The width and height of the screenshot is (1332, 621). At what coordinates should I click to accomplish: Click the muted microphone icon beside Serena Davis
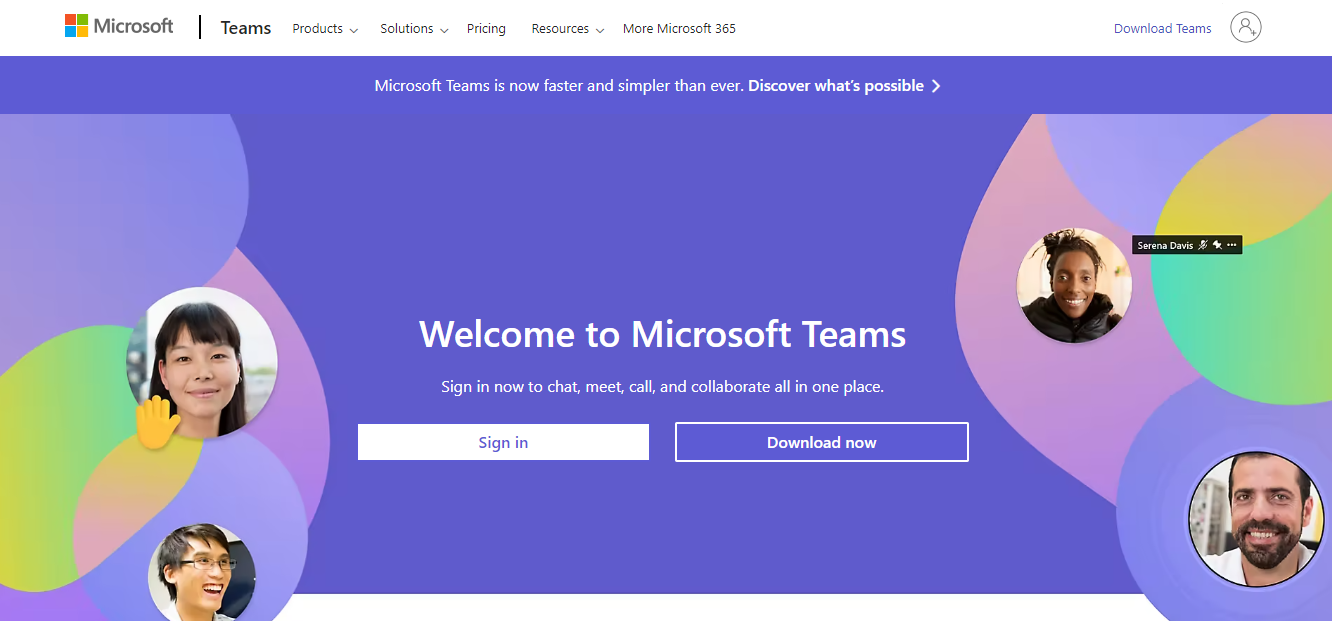(x=1203, y=245)
